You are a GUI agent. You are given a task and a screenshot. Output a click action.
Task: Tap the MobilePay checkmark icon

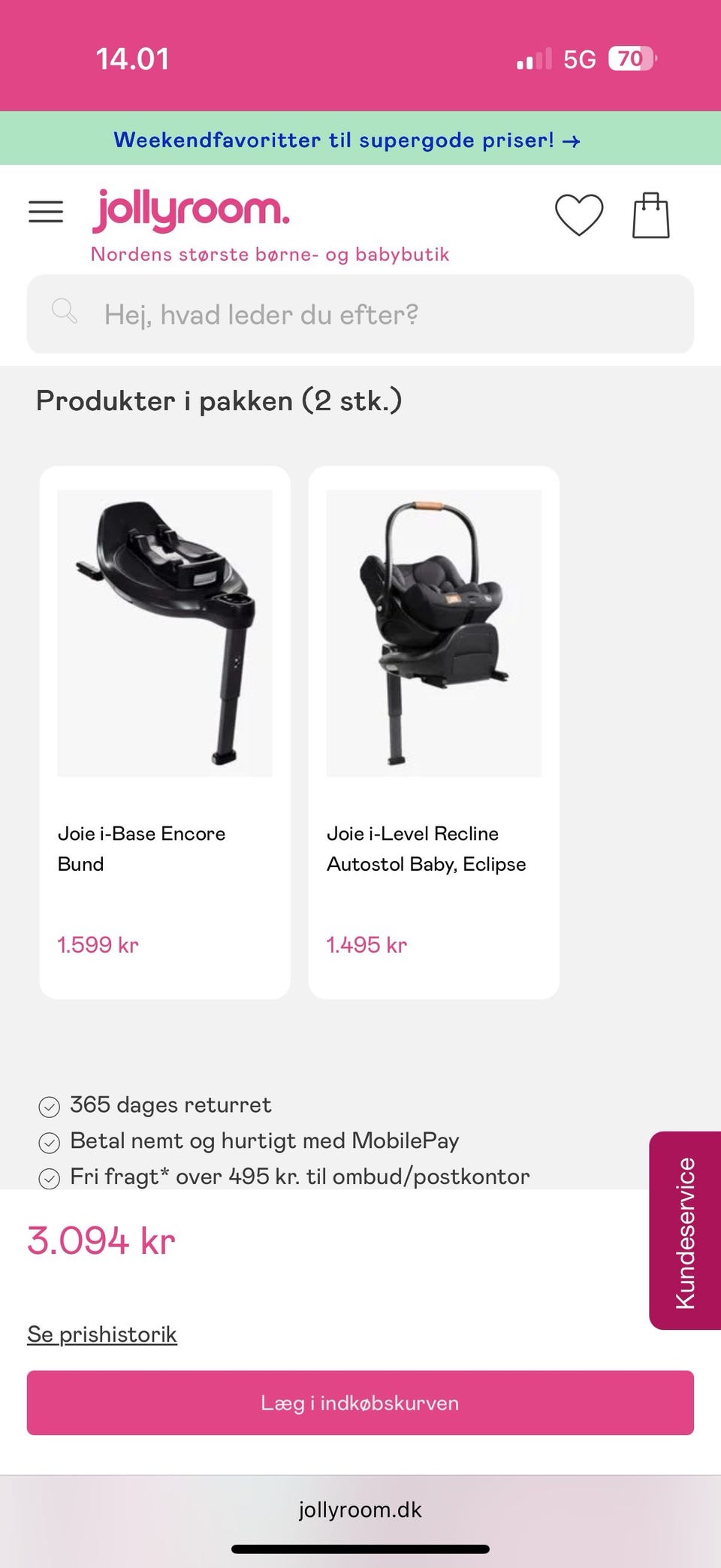50,1143
